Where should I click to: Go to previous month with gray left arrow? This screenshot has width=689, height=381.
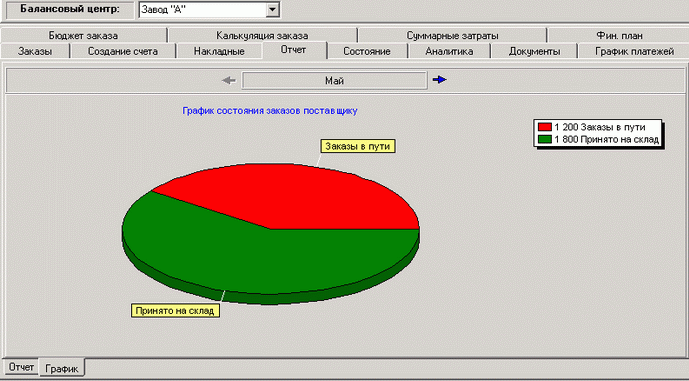pyautogui.click(x=229, y=80)
